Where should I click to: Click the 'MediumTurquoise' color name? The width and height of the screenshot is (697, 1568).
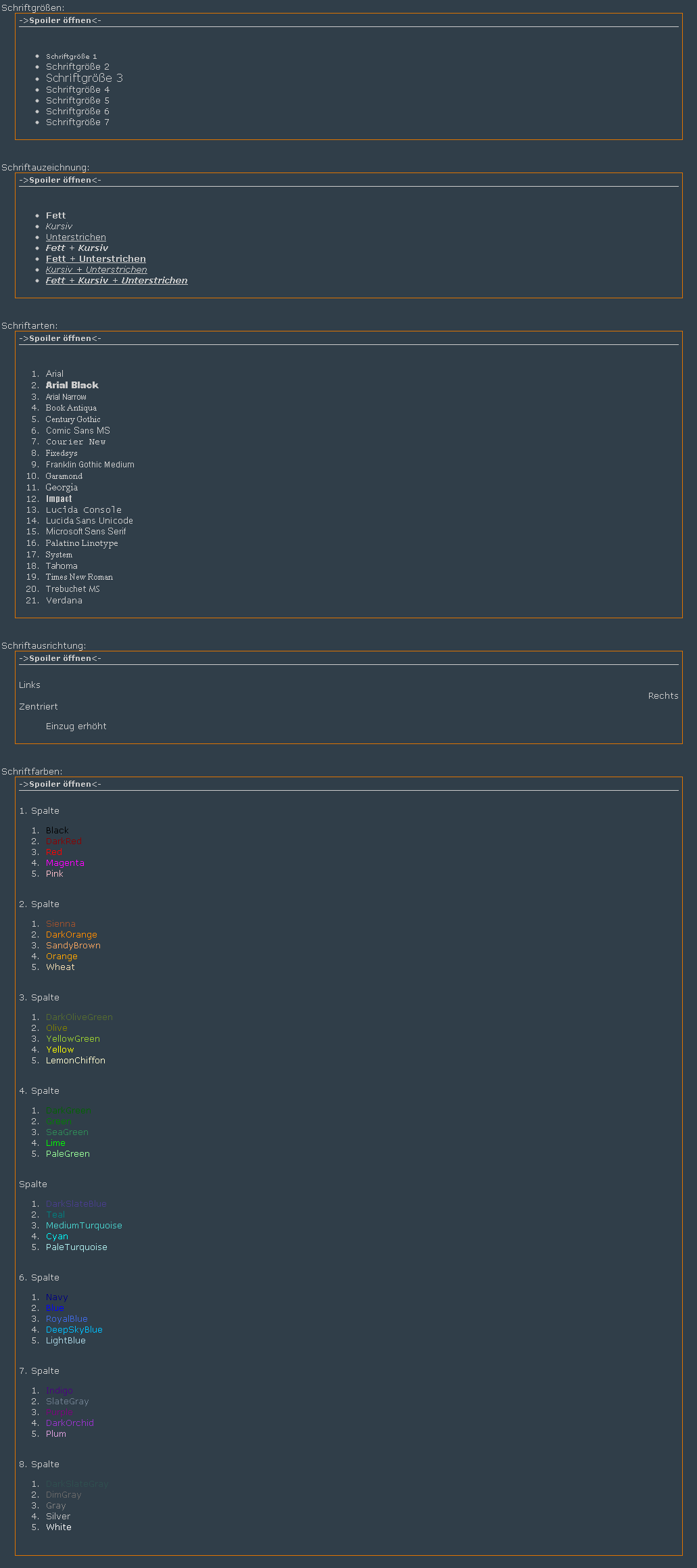[84, 1226]
